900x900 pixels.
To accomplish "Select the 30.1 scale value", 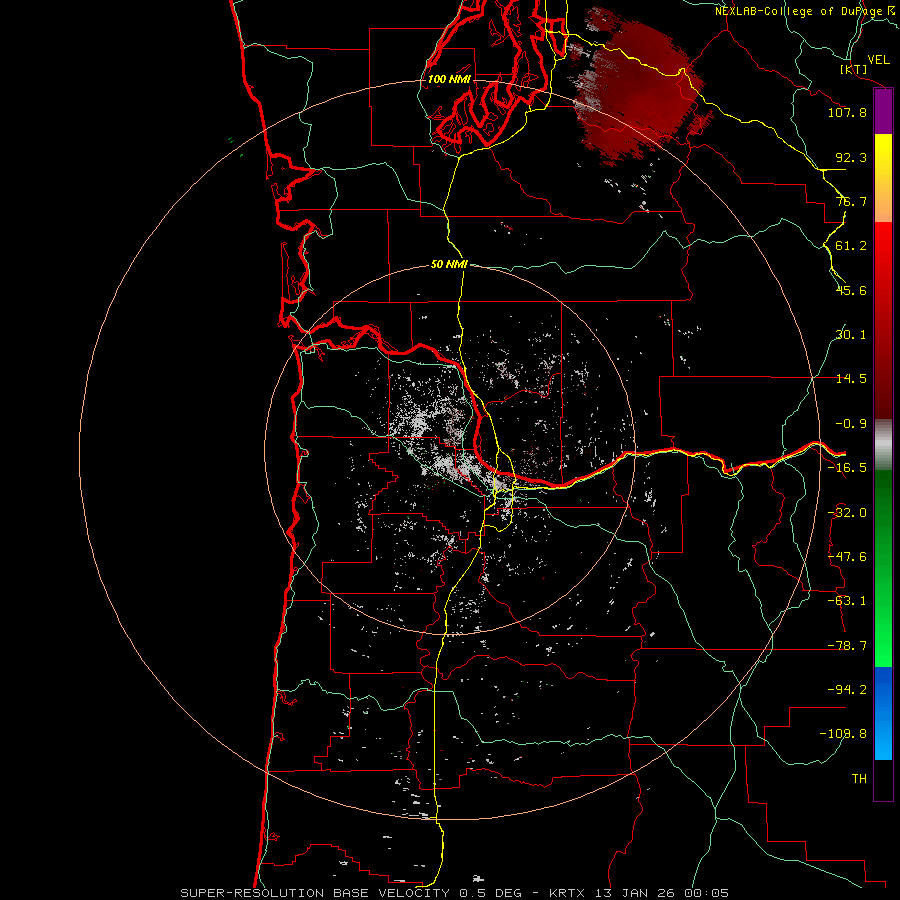I will point(851,335).
